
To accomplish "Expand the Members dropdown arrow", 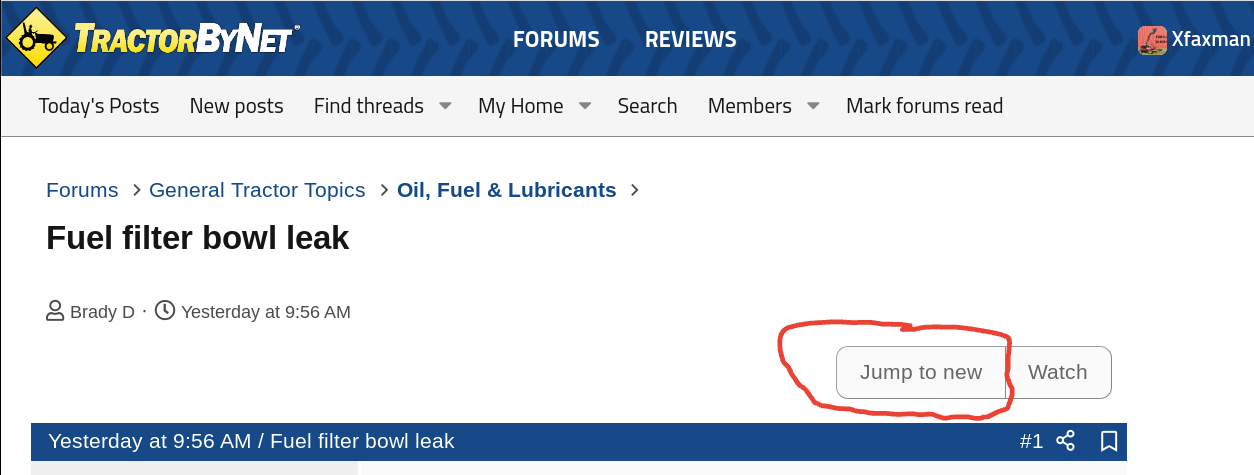I will tap(814, 105).
